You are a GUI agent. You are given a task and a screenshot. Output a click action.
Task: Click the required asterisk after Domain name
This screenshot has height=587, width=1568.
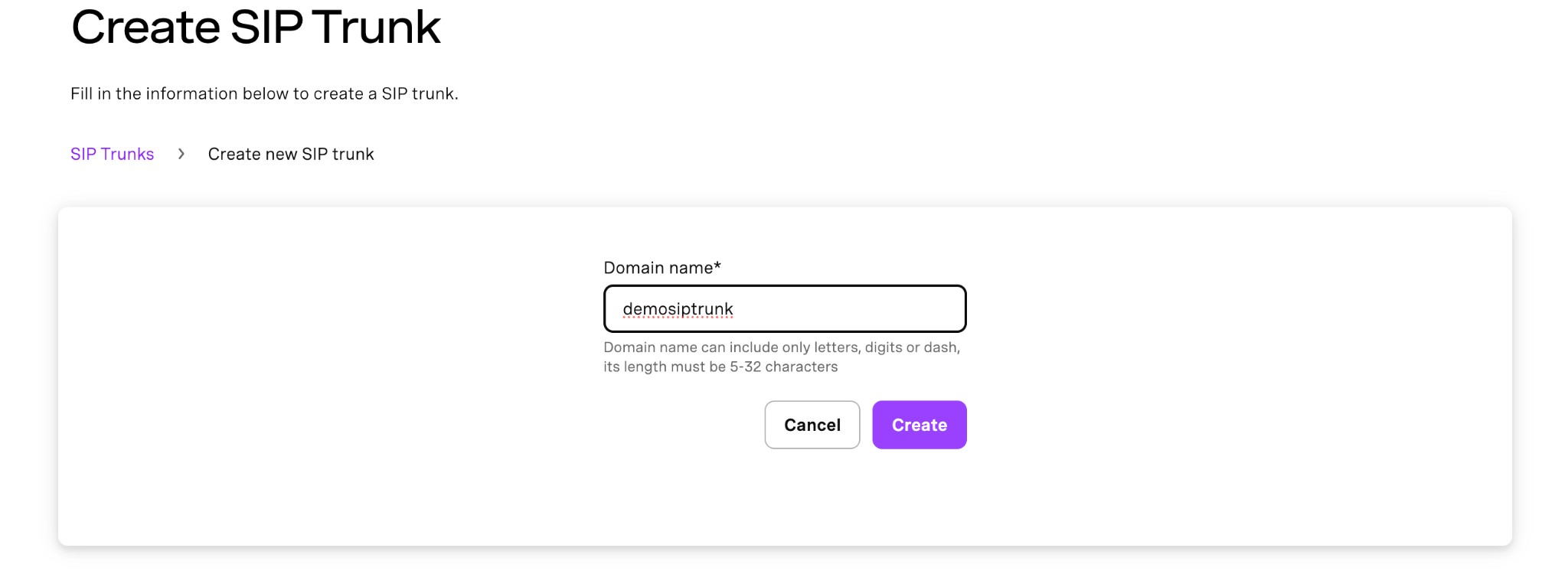click(717, 266)
